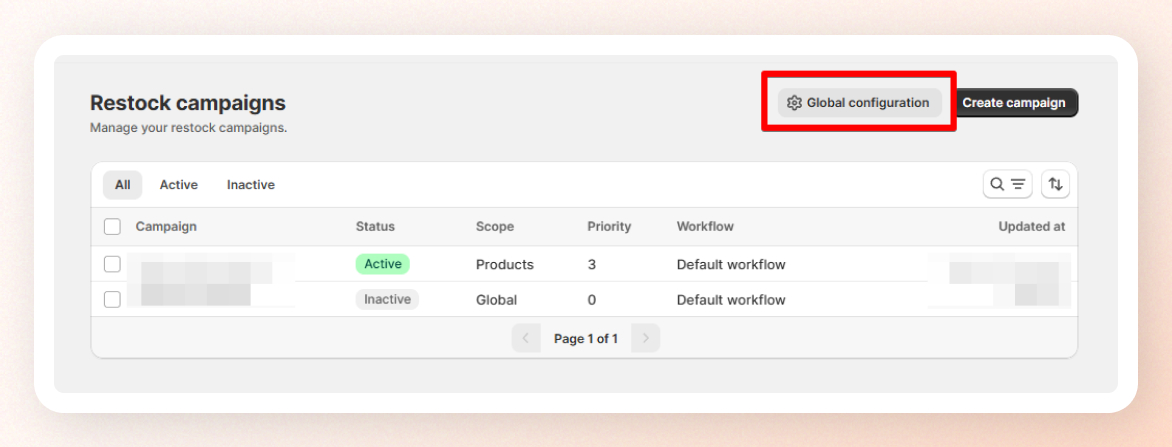Click the Status column header
The width and height of the screenshot is (1172, 447).
[375, 227]
